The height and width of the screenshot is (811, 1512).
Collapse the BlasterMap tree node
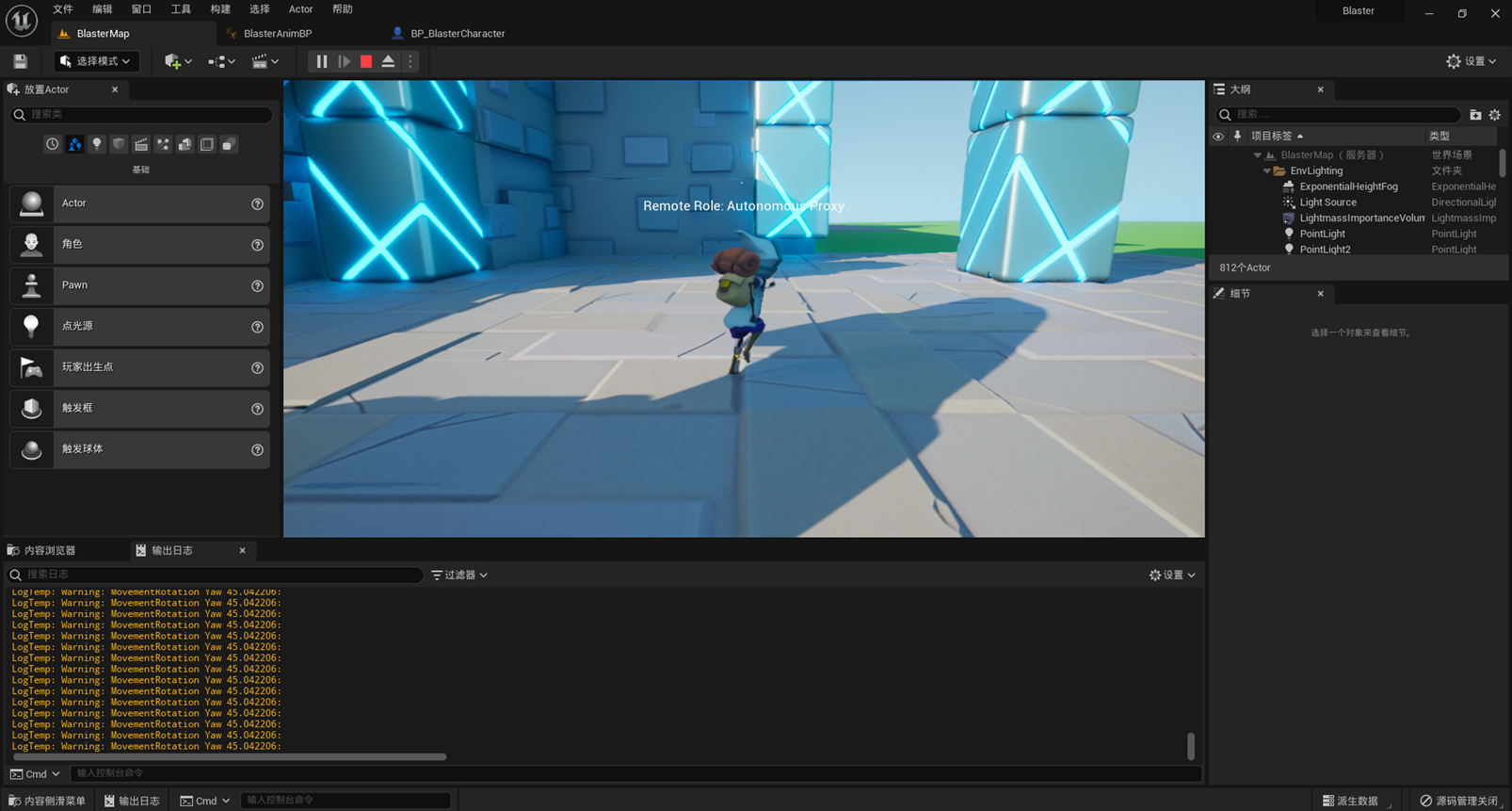pyautogui.click(x=1258, y=155)
